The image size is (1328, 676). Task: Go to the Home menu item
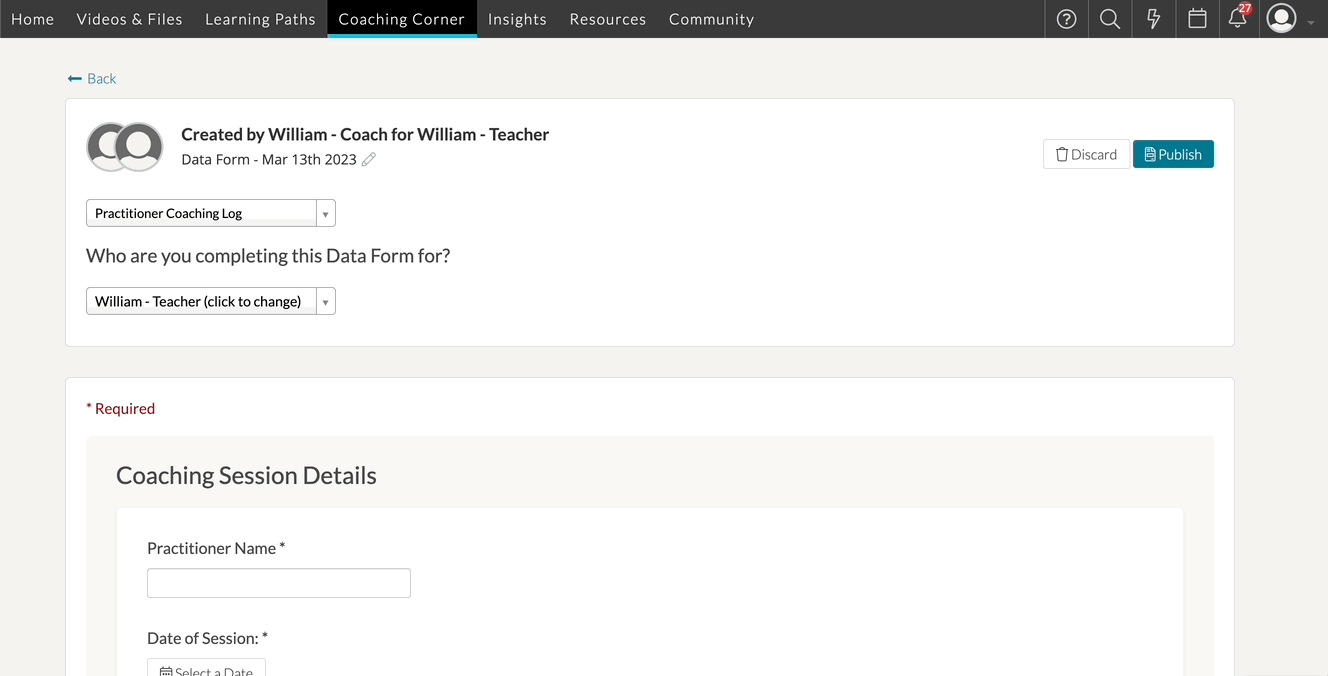[33, 19]
